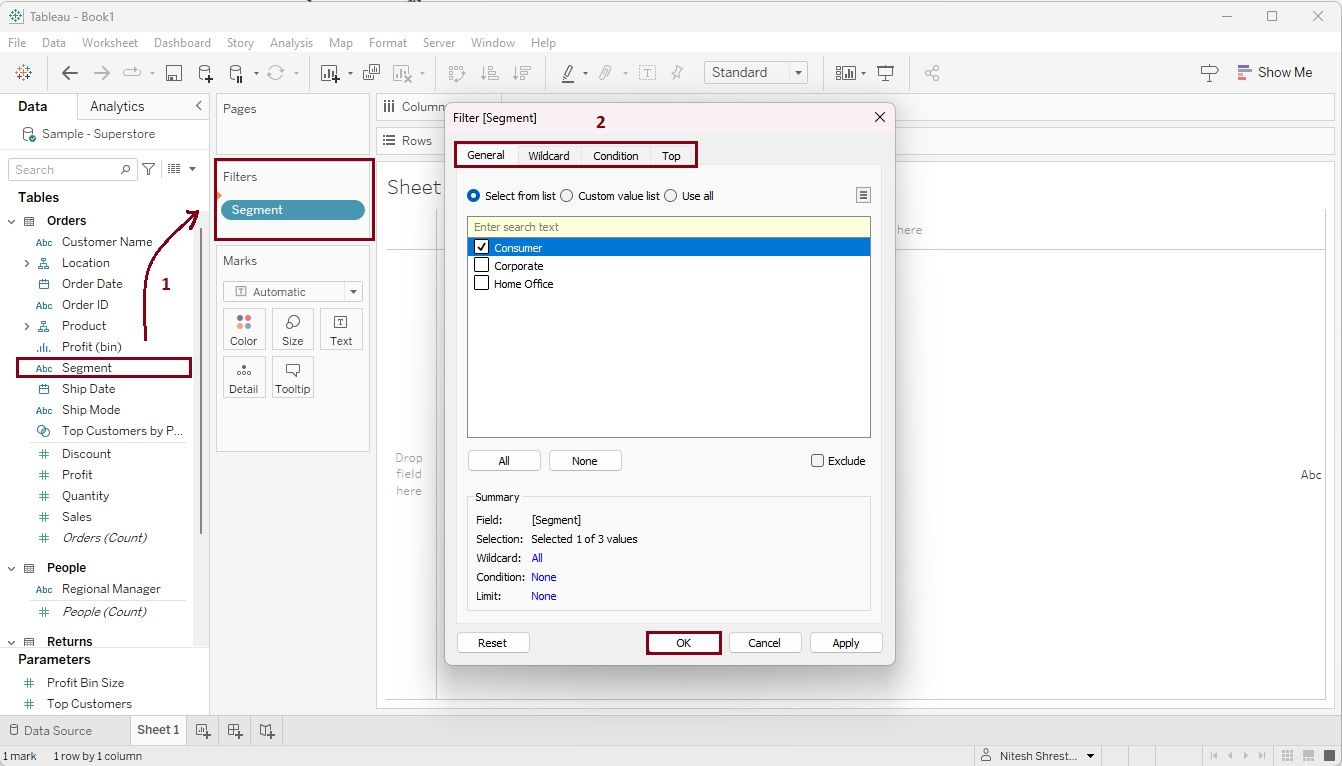Screen dimensions: 1342x766
Task: Check the Corporate checkbox
Action: pyautogui.click(x=482, y=266)
